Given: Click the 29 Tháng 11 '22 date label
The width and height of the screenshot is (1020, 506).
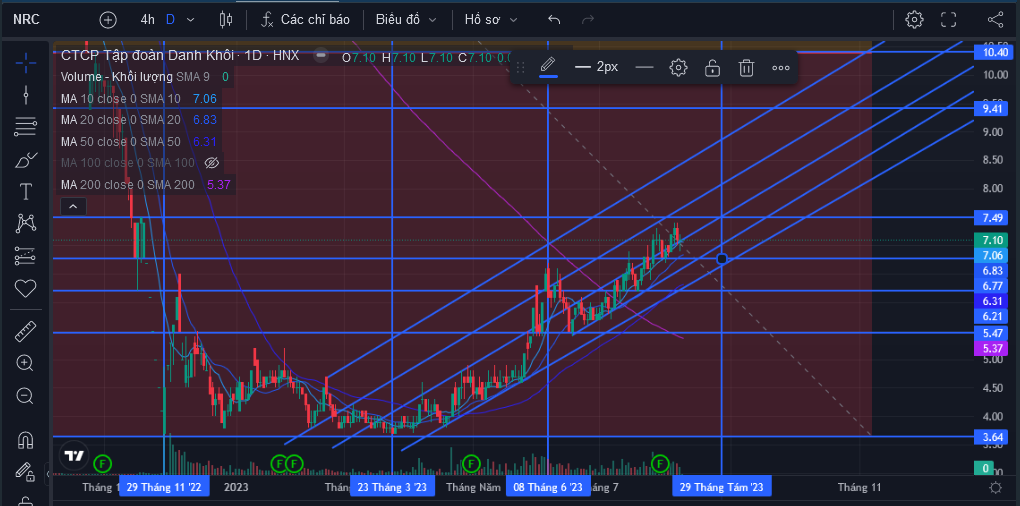Looking at the screenshot, I should tap(164, 487).
